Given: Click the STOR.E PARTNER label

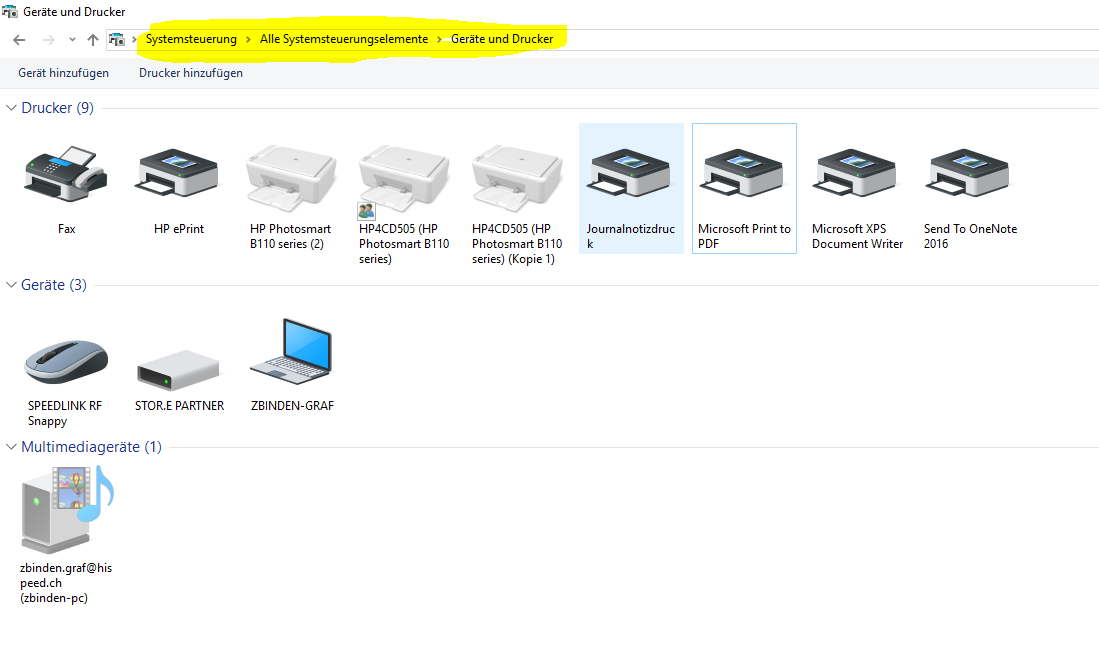Looking at the screenshot, I should click(179, 406).
